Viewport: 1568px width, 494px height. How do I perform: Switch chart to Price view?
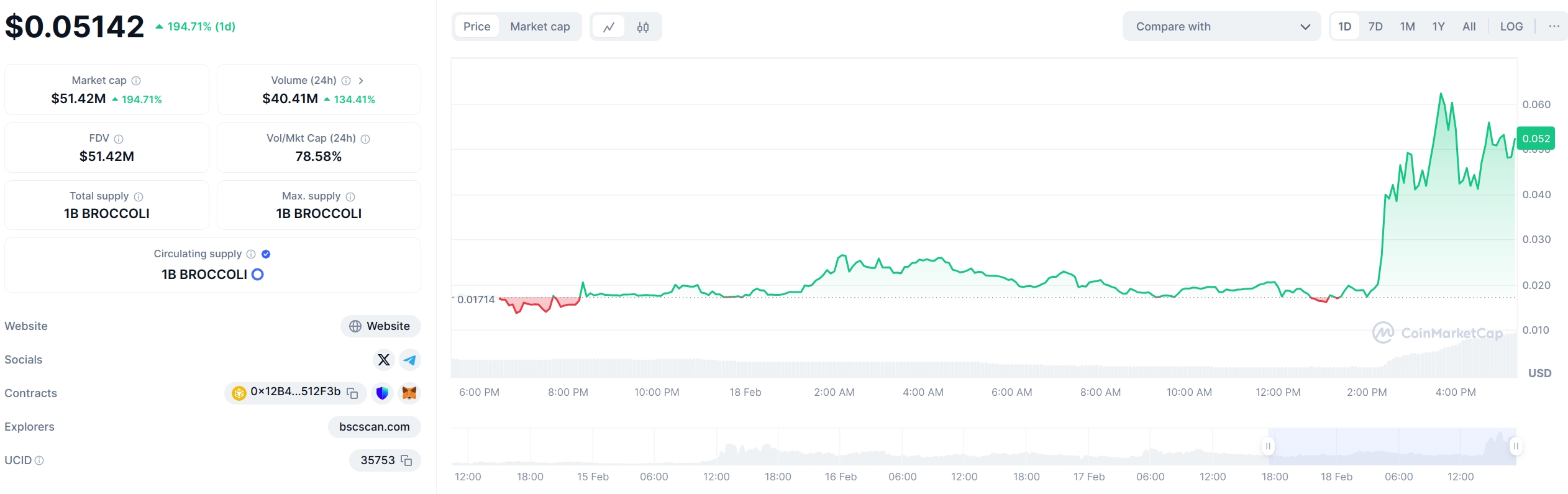[x=476, y=27]
